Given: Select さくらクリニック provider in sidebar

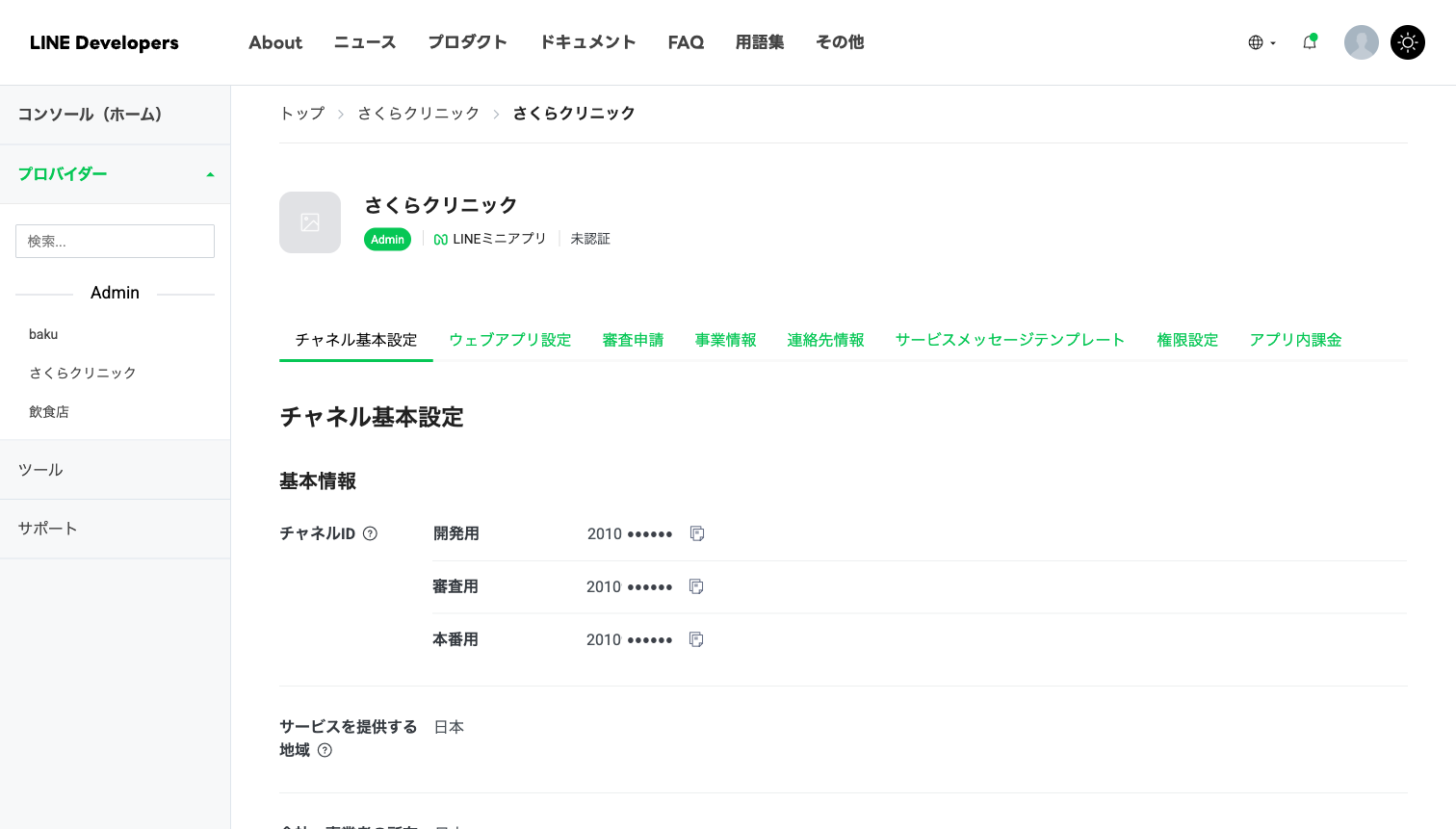Looking at the screenshot, I should click(83, 373).
